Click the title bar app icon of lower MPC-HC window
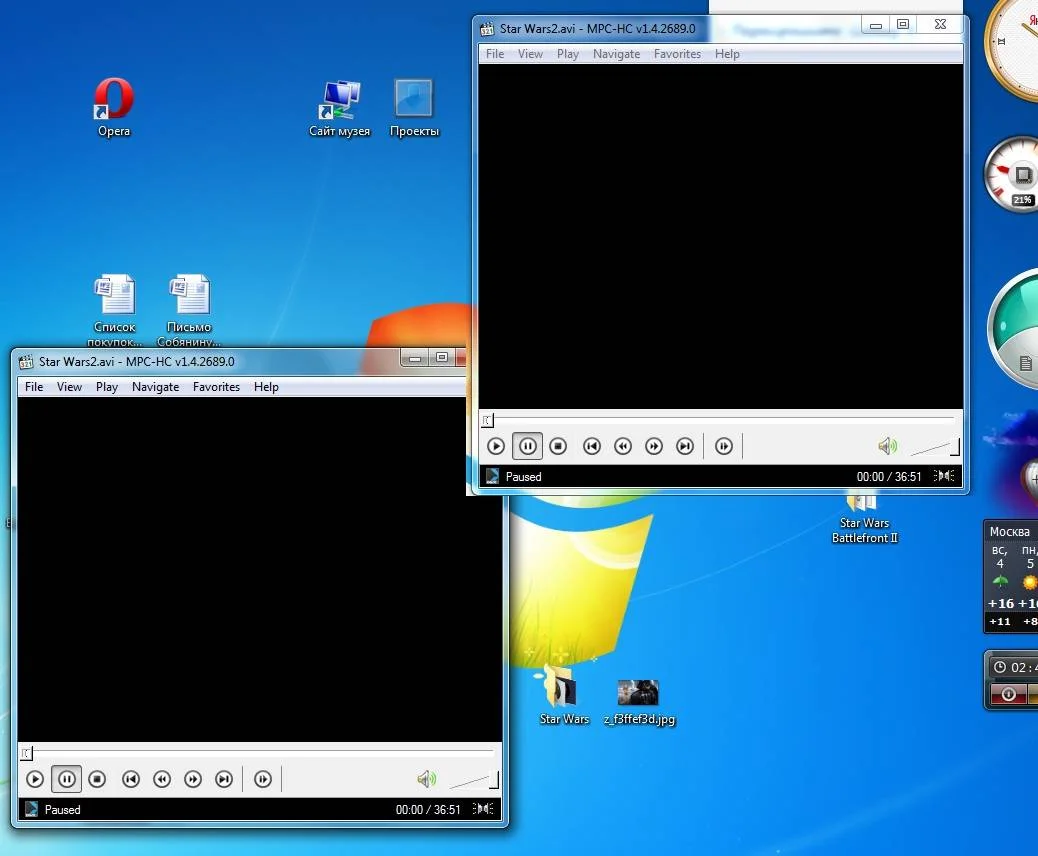1038x856 pixels. click(x=26, y=362)
